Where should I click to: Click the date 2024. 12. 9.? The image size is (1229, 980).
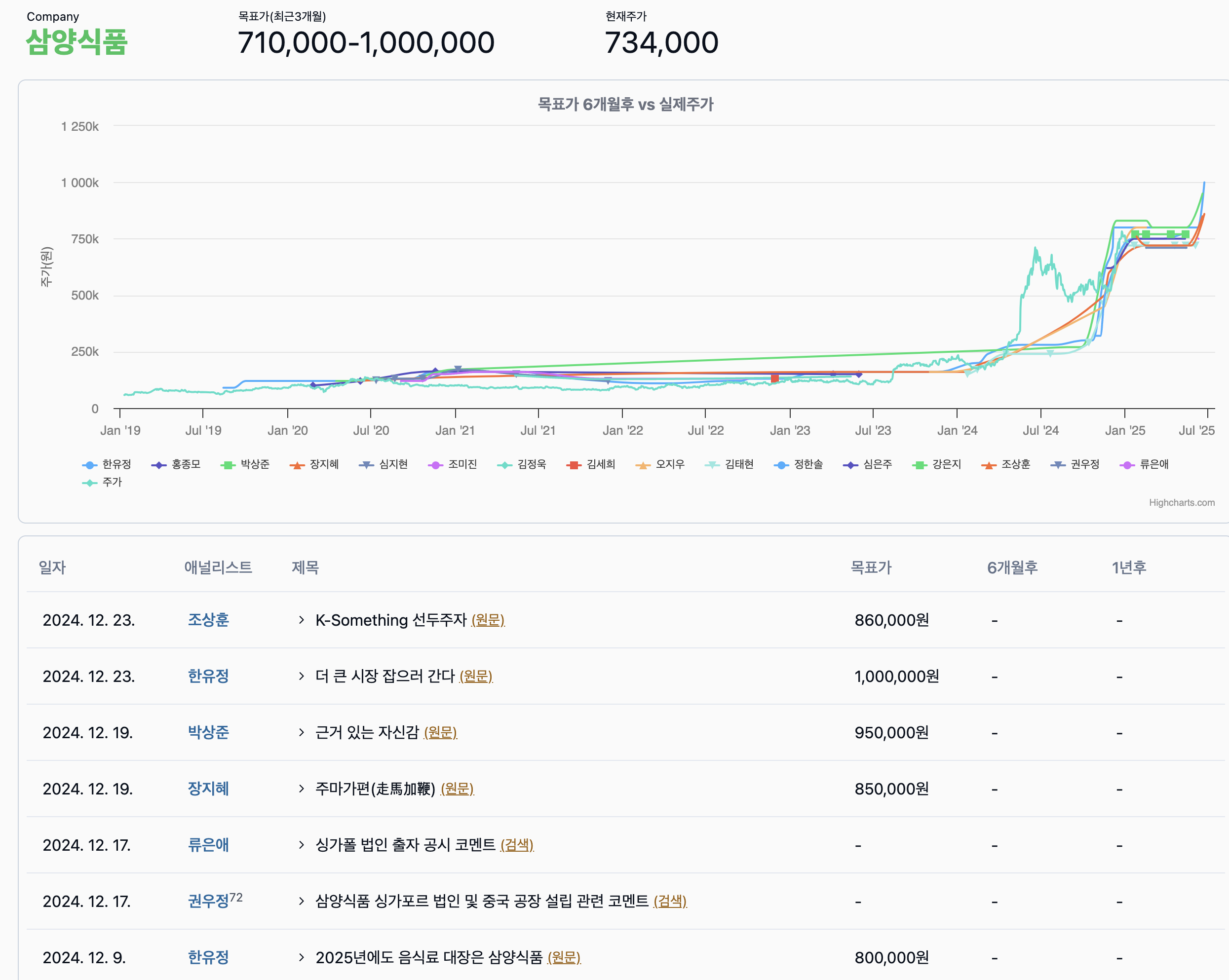coord(84,957)
